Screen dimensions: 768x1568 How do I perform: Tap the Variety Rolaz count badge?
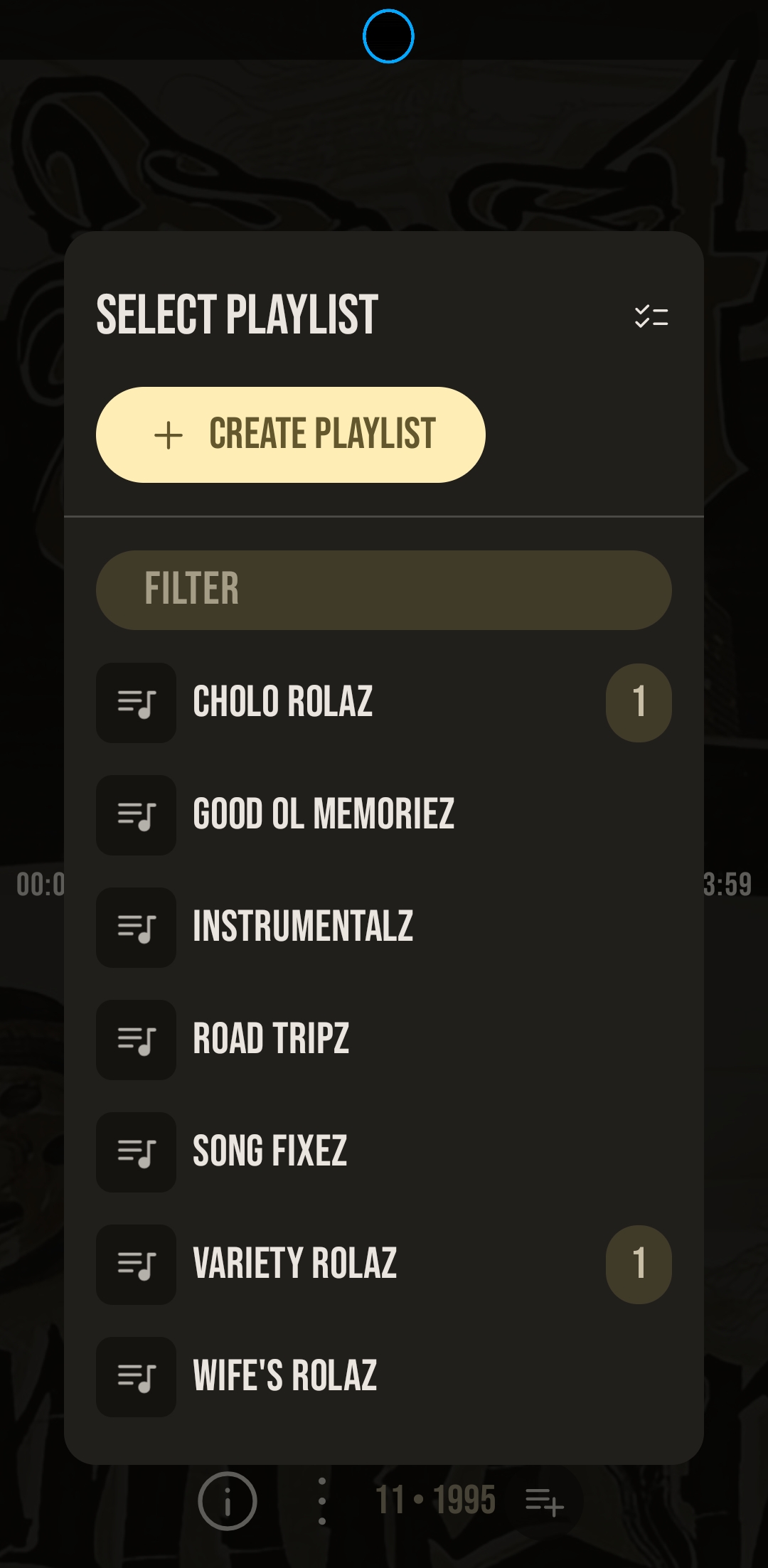639,1264
